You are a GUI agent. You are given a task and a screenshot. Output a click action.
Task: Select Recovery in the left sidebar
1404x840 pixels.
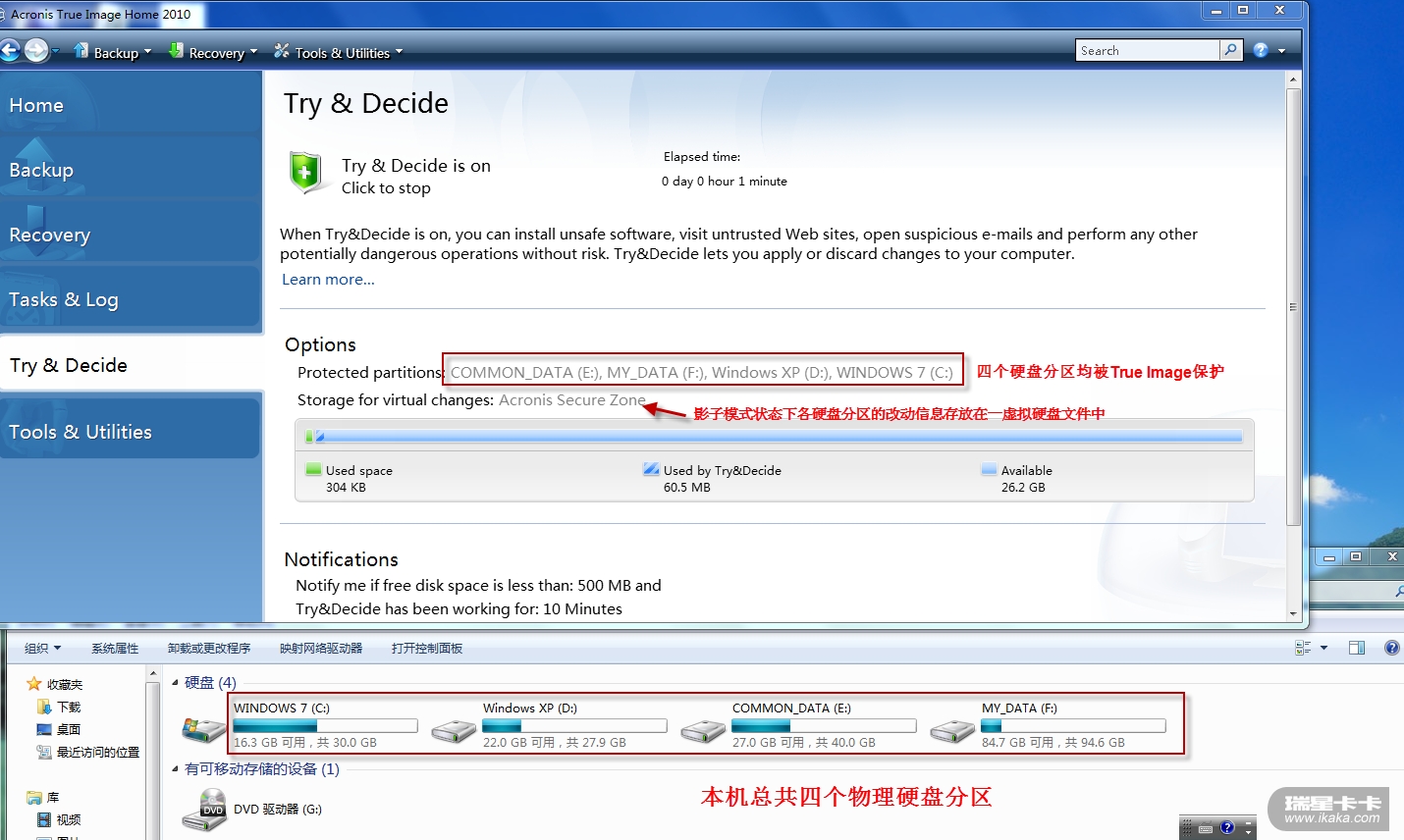(131, 234)
